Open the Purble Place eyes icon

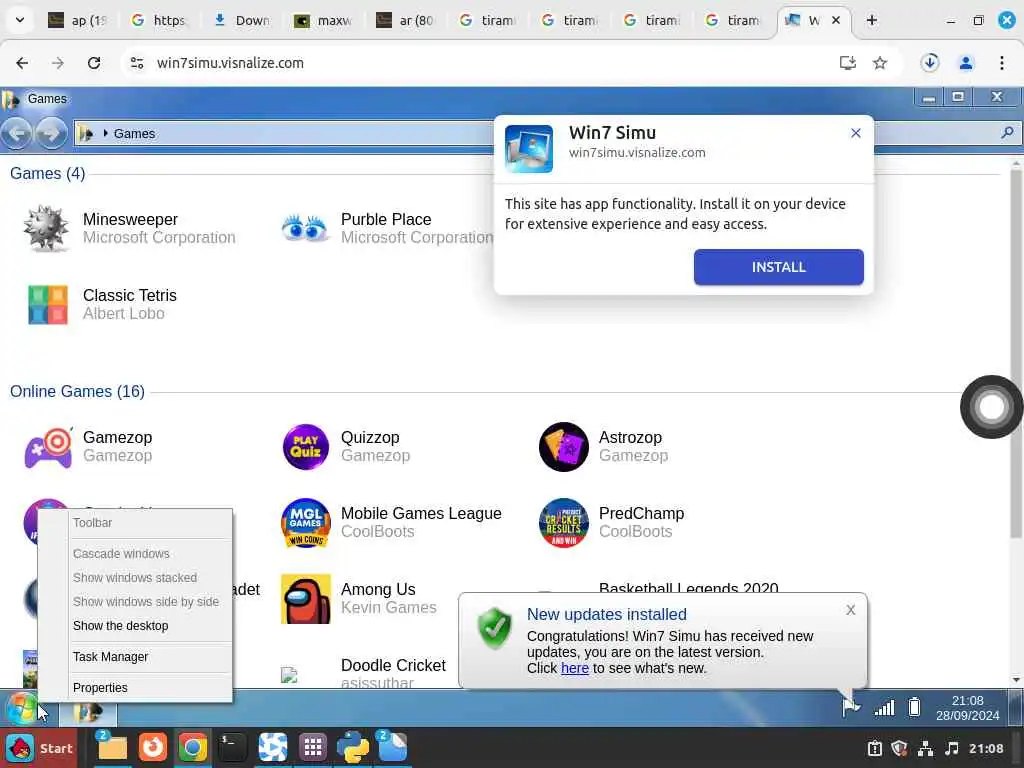tap(304, 229)
